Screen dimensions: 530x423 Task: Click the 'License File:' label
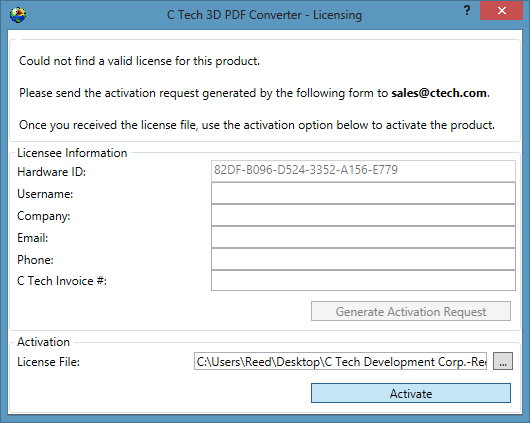48,362
